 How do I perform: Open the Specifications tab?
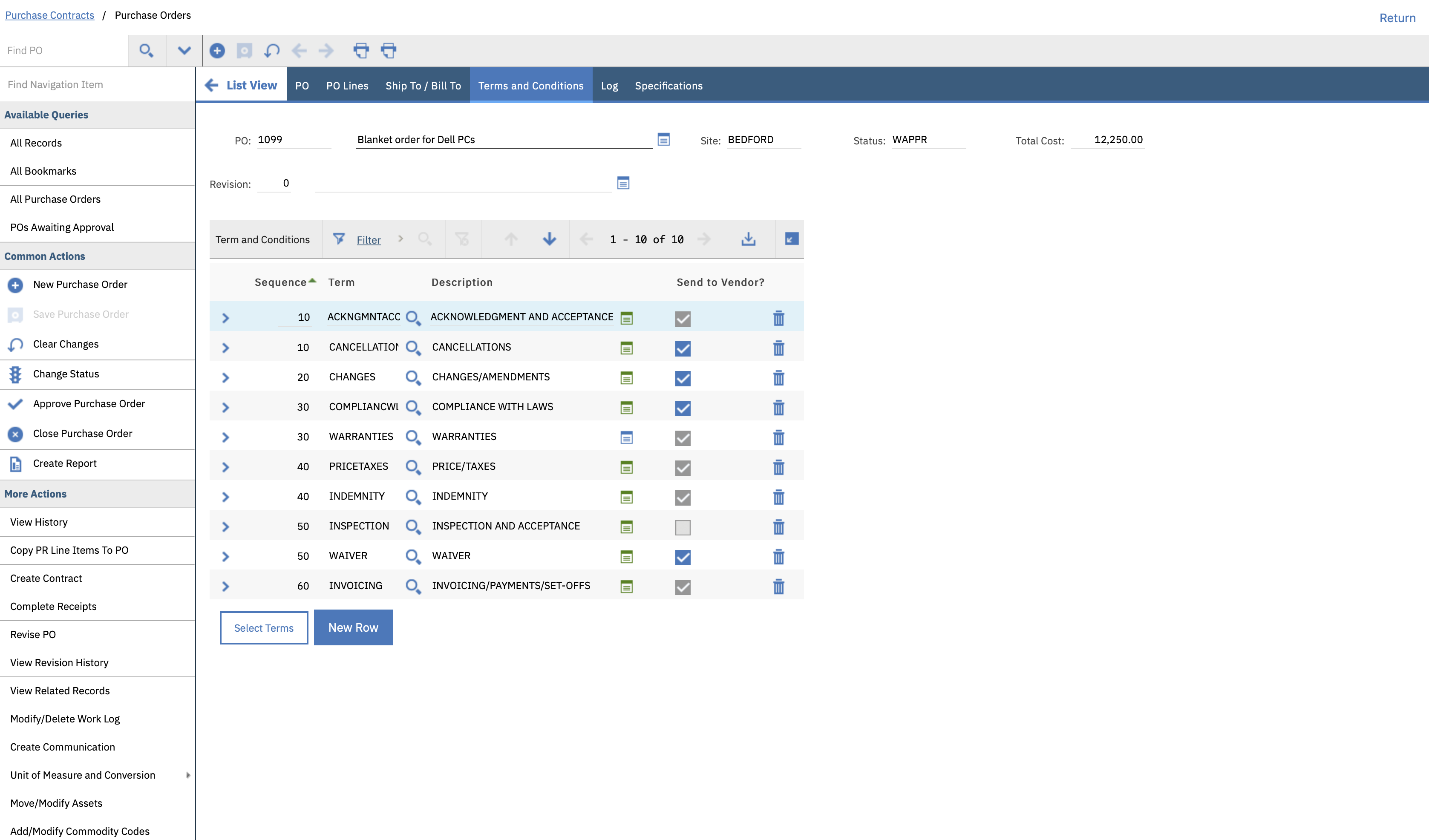668,86
